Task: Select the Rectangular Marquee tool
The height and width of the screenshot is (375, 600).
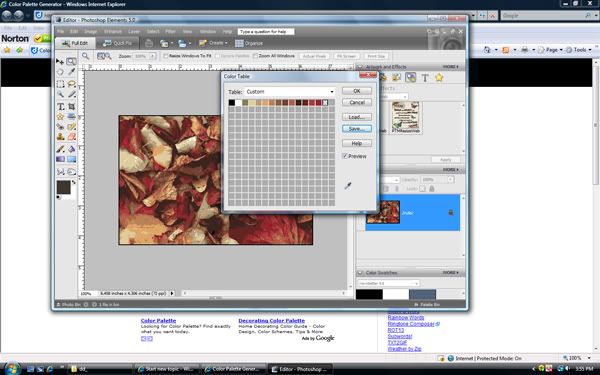Action: click(x=60, y=84)
